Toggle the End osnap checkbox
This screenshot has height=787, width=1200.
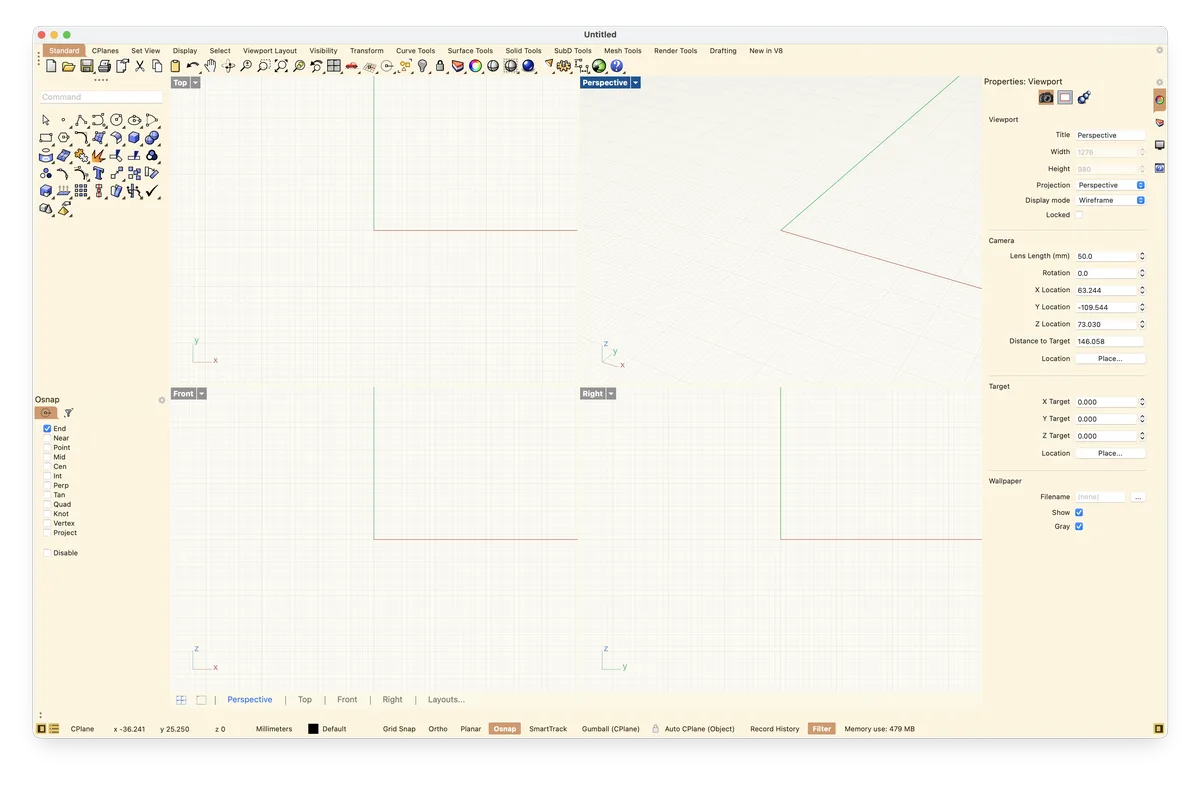point(47,428)
